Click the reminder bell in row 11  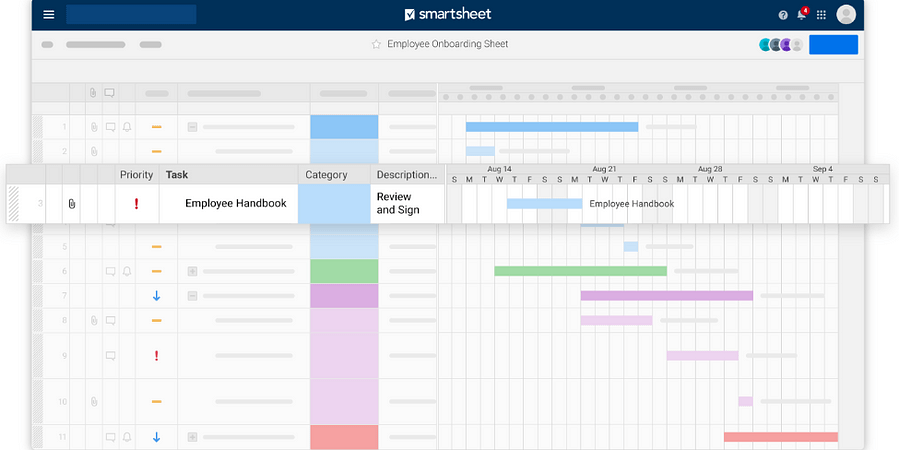click(x=127, y=437)
